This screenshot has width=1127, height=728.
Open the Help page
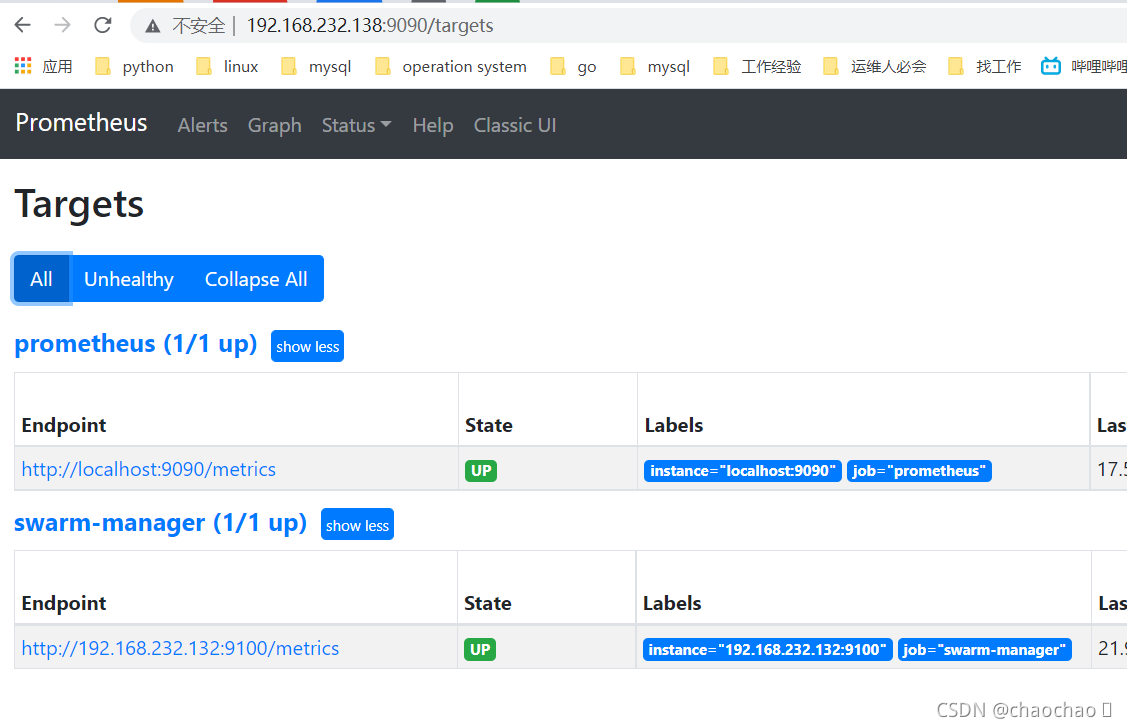coord(433,125)
